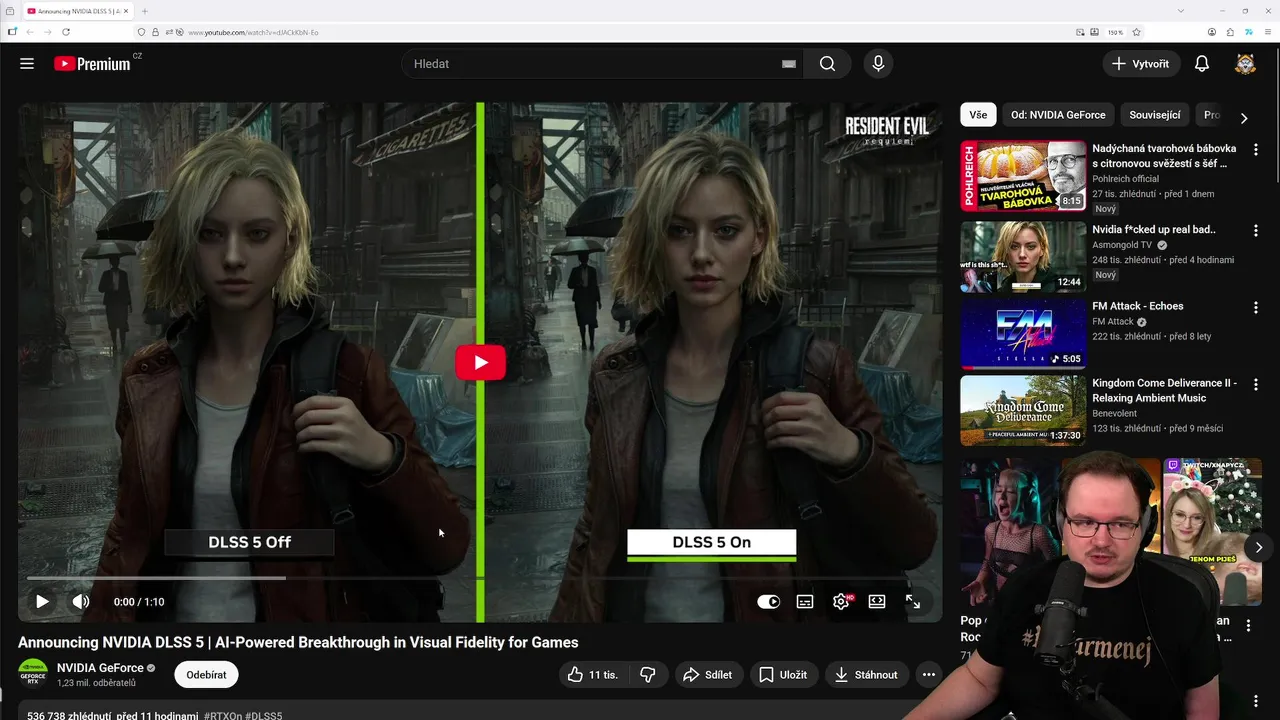This screenshot has width=1280, height=720.
Task: Save video with Uložit button
Action: click(783, 675)
